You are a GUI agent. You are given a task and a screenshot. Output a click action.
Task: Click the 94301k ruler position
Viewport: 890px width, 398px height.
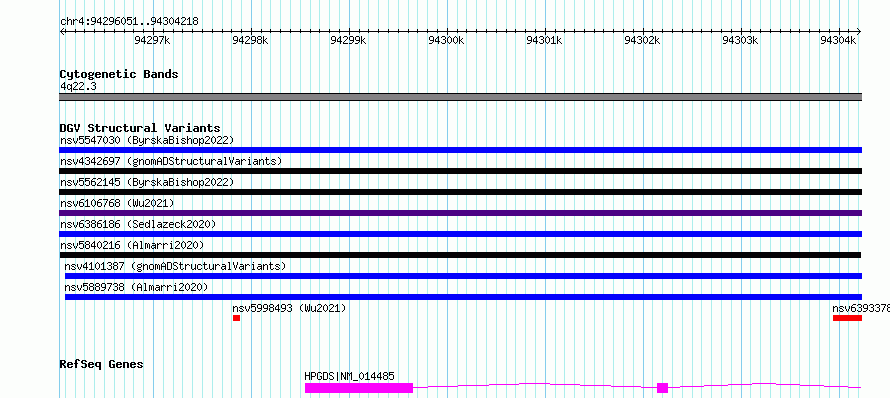(544, 40)
